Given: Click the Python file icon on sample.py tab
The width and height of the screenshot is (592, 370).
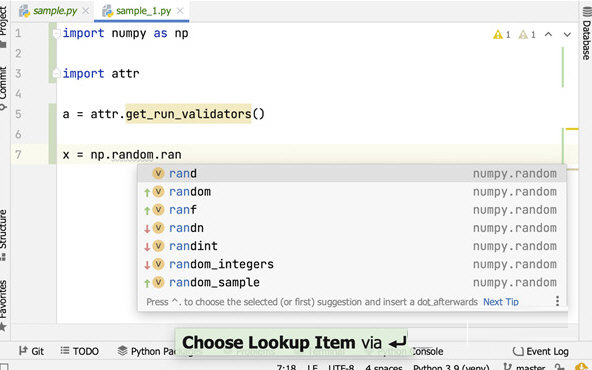Looking at the screenshot, I should click(24, 11).
